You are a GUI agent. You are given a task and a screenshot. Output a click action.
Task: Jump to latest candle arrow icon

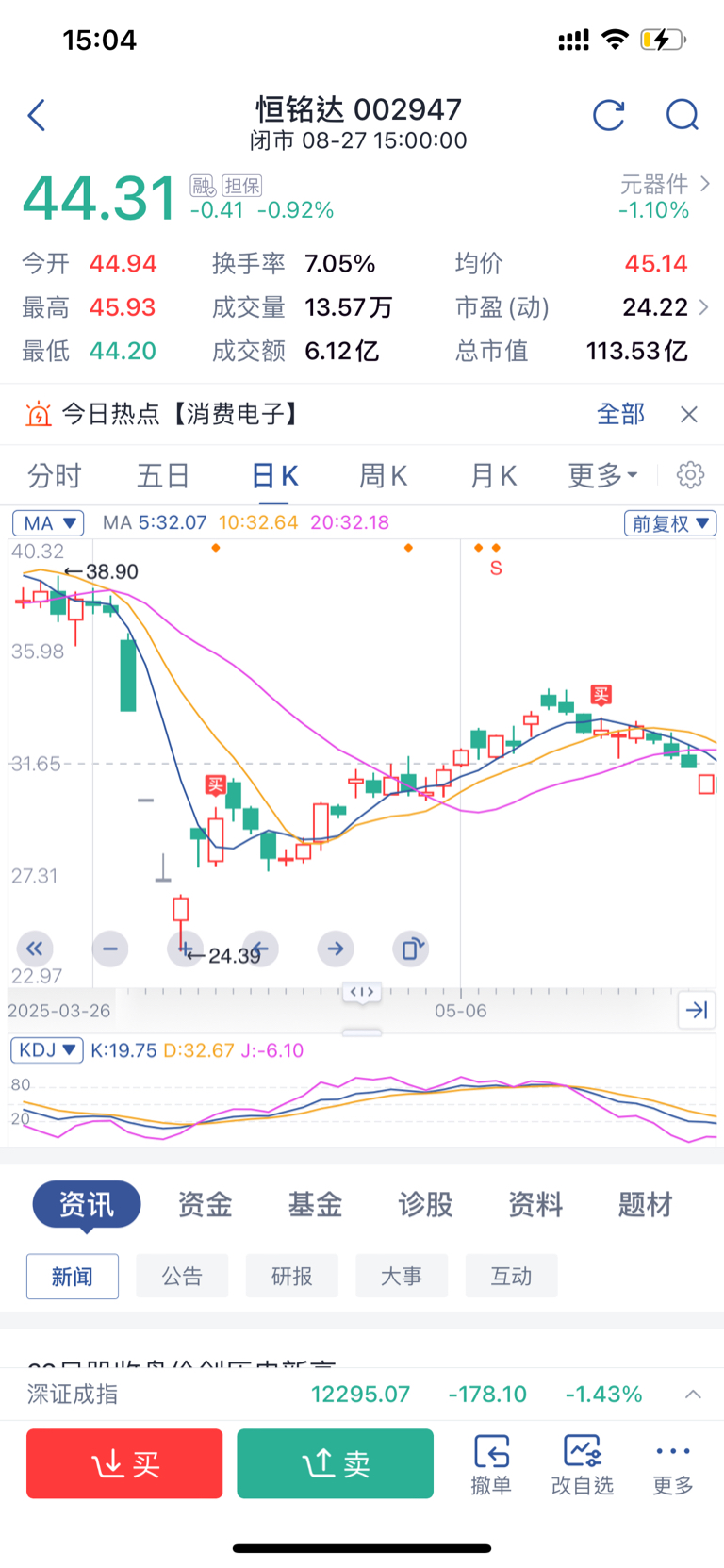pos(697,1010)
